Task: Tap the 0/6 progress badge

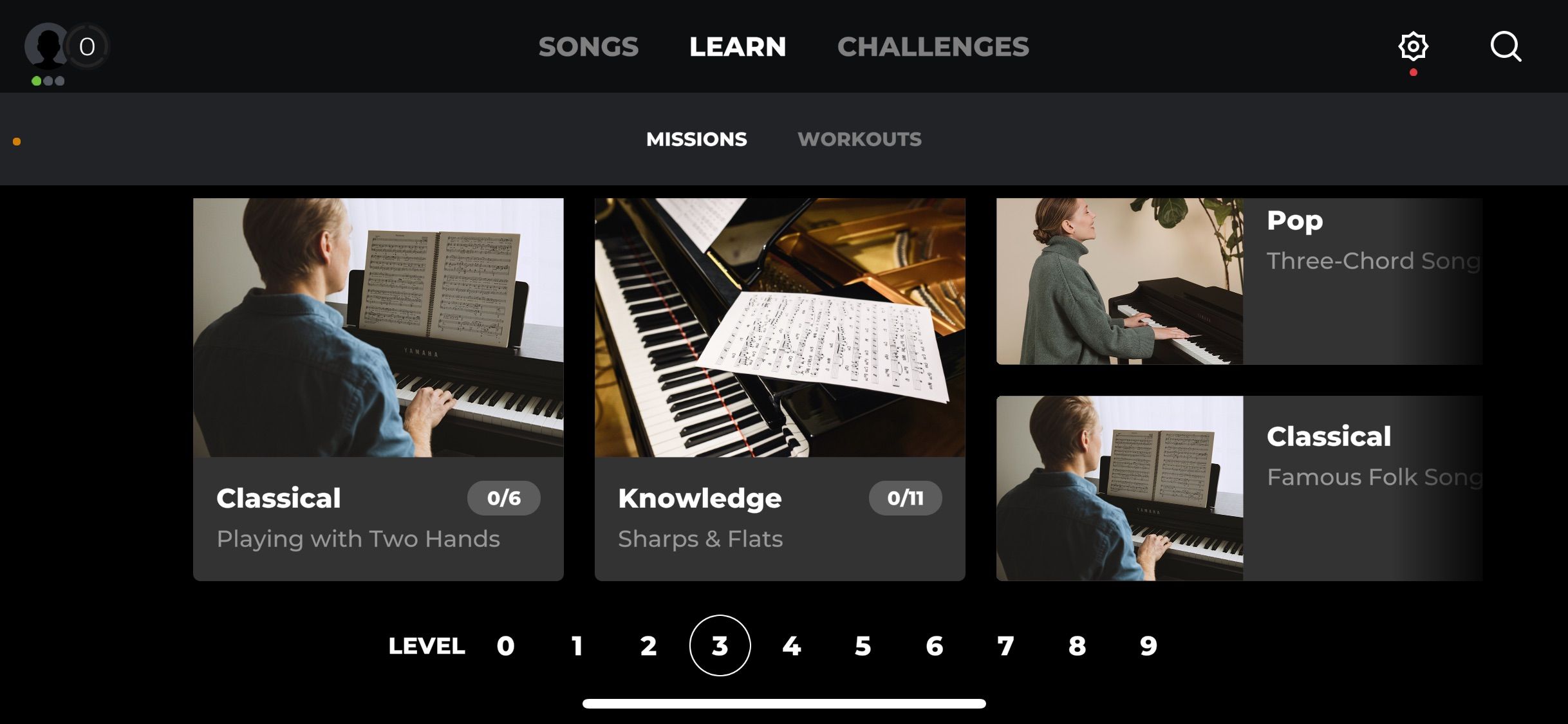Action: click(503, 498)
